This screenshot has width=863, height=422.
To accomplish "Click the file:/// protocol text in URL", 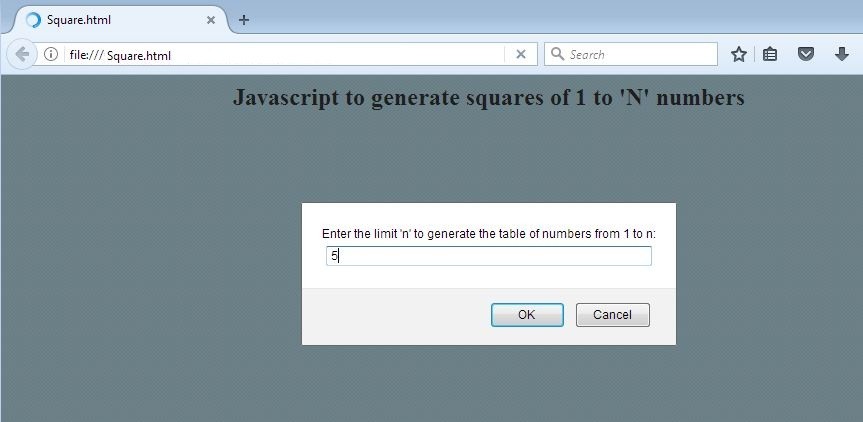I will coord(86,56).
